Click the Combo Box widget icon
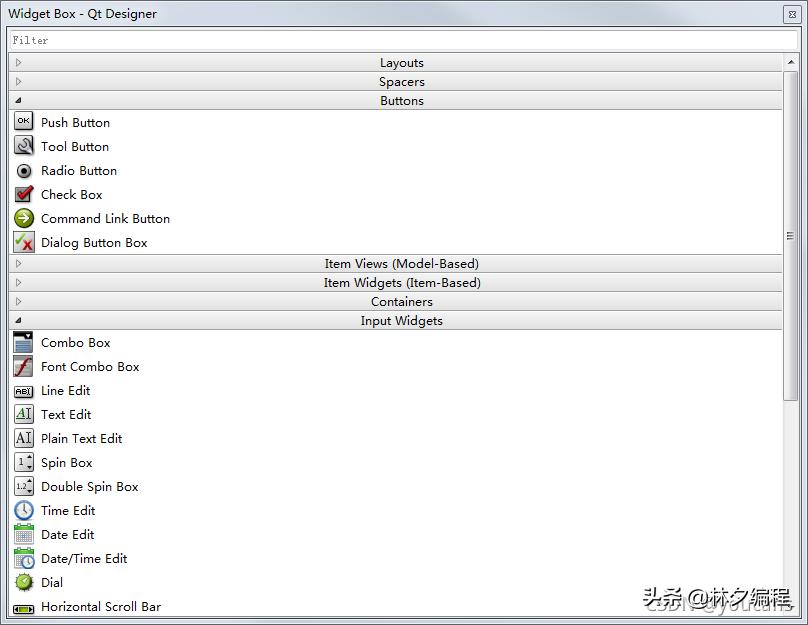808x625 pixels. [x=24, y=342]
